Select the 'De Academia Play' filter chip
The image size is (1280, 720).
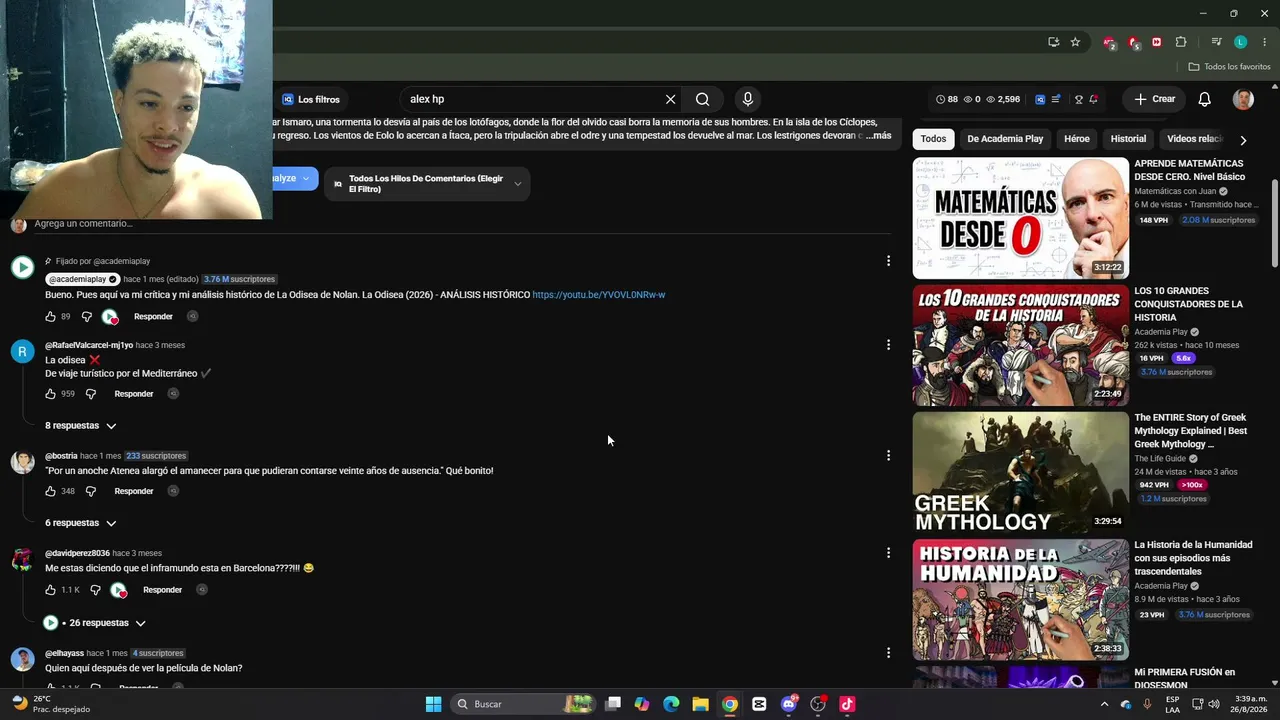pyautogui.click(x=1005, y=139)
